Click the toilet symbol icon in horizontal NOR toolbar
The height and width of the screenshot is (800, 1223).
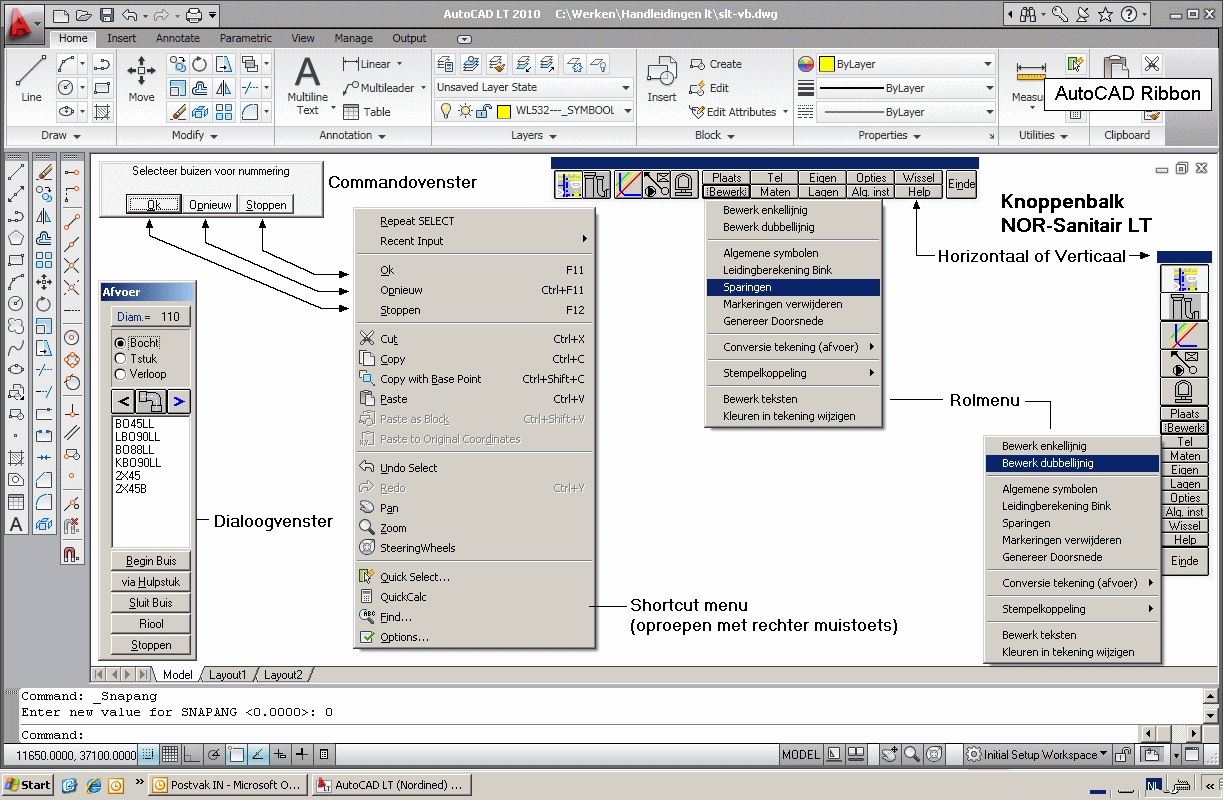coord(685,184)
